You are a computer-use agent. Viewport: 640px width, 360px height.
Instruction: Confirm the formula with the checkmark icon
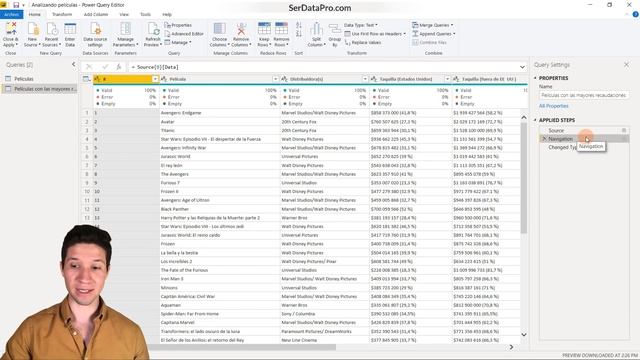(105, 67)
